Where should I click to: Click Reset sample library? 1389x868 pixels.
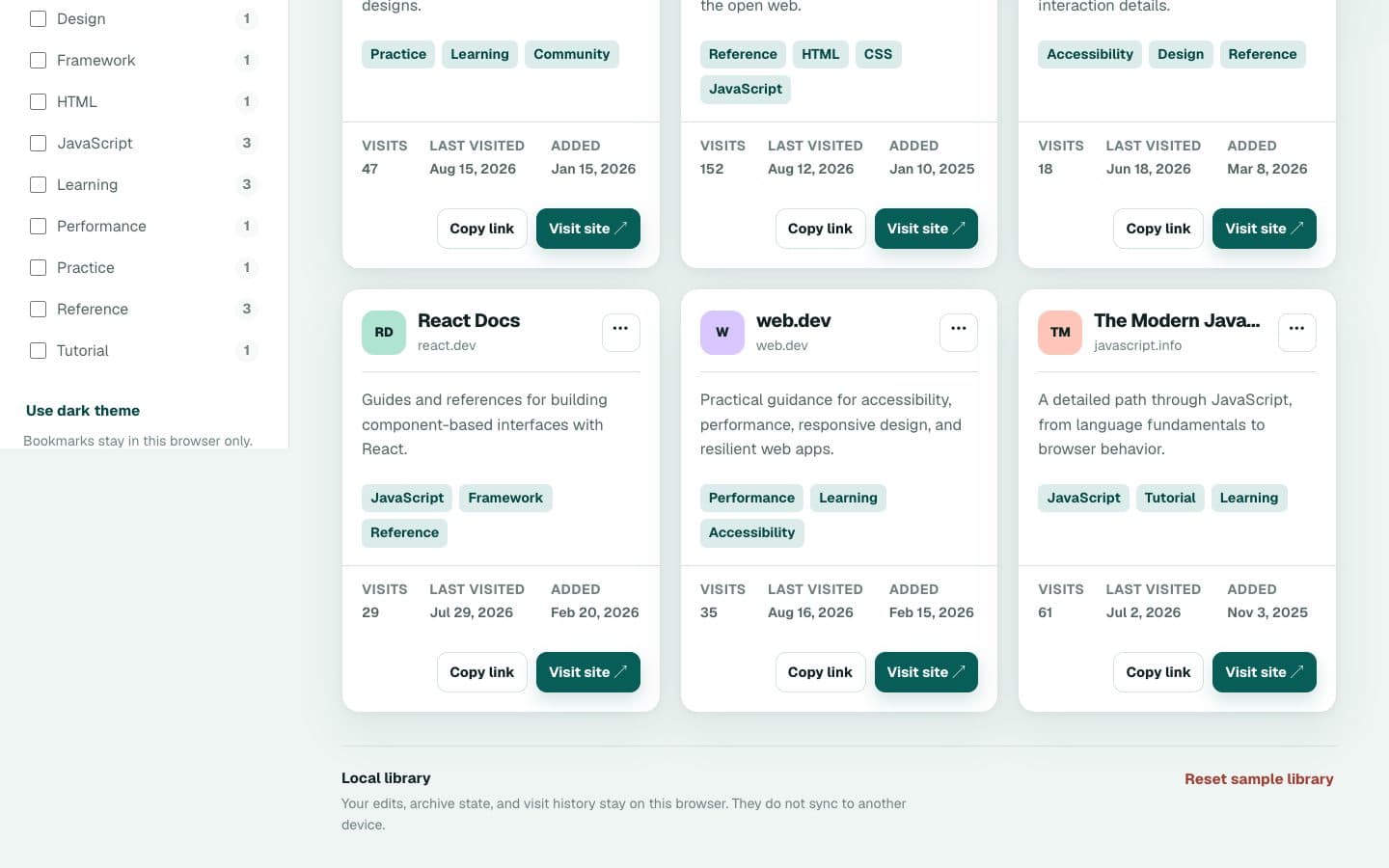[1259, 779]
